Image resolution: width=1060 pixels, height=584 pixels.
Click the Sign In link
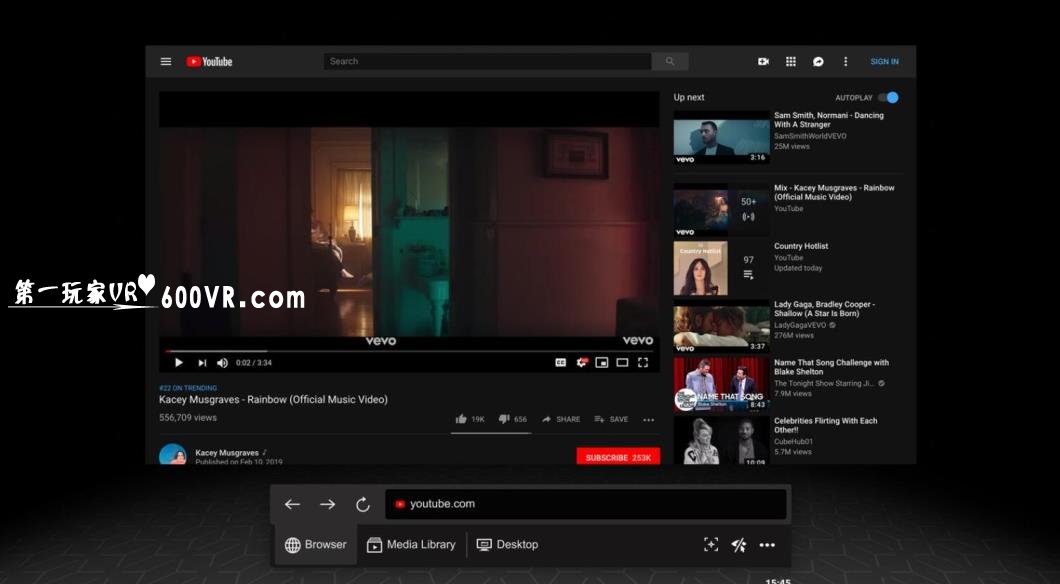click(x=884, y=62)
